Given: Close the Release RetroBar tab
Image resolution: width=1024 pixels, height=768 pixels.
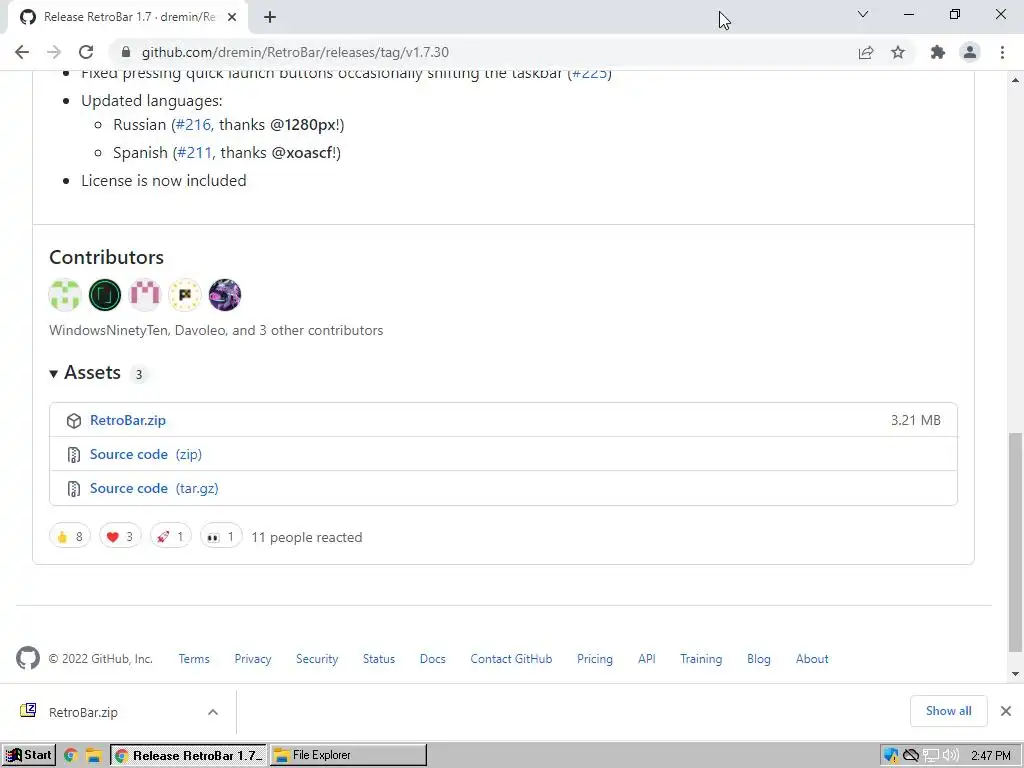Looking at the screenshot, I should 232,17.
